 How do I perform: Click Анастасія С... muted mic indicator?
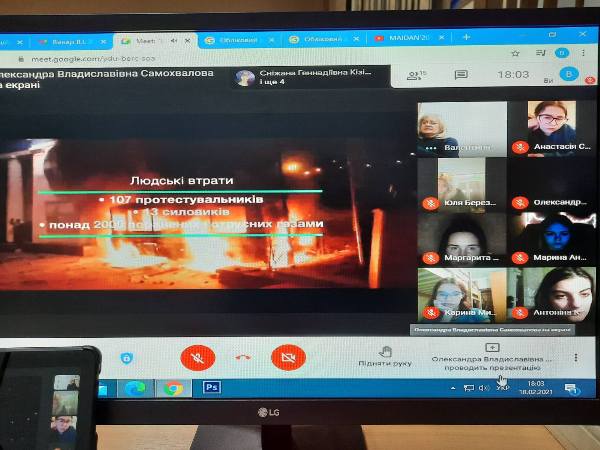(520, 147)
